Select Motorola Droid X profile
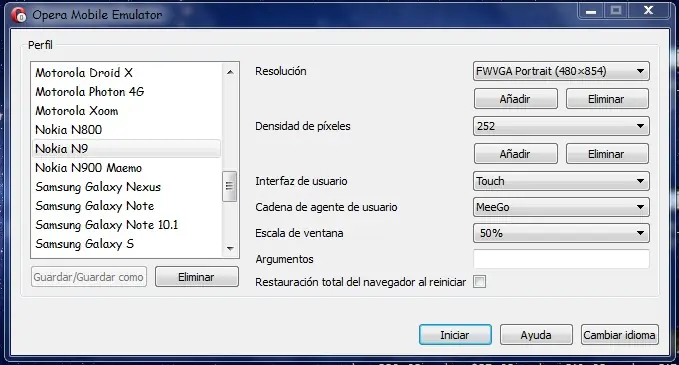This screenshot has width=679, height=365. click(x=126, y=73)
